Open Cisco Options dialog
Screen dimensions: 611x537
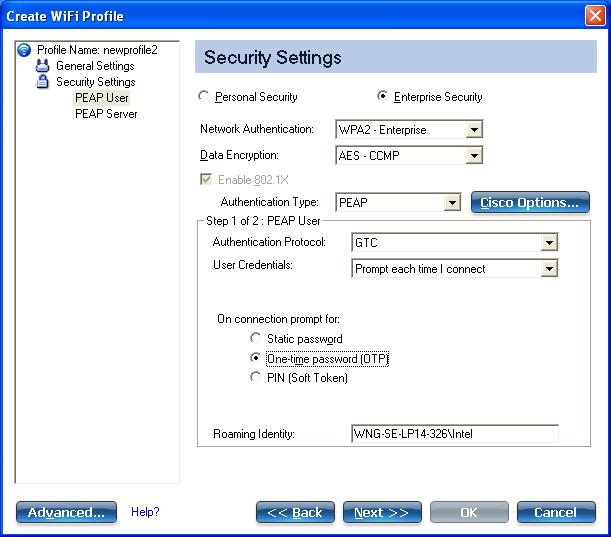click(530, 203)
